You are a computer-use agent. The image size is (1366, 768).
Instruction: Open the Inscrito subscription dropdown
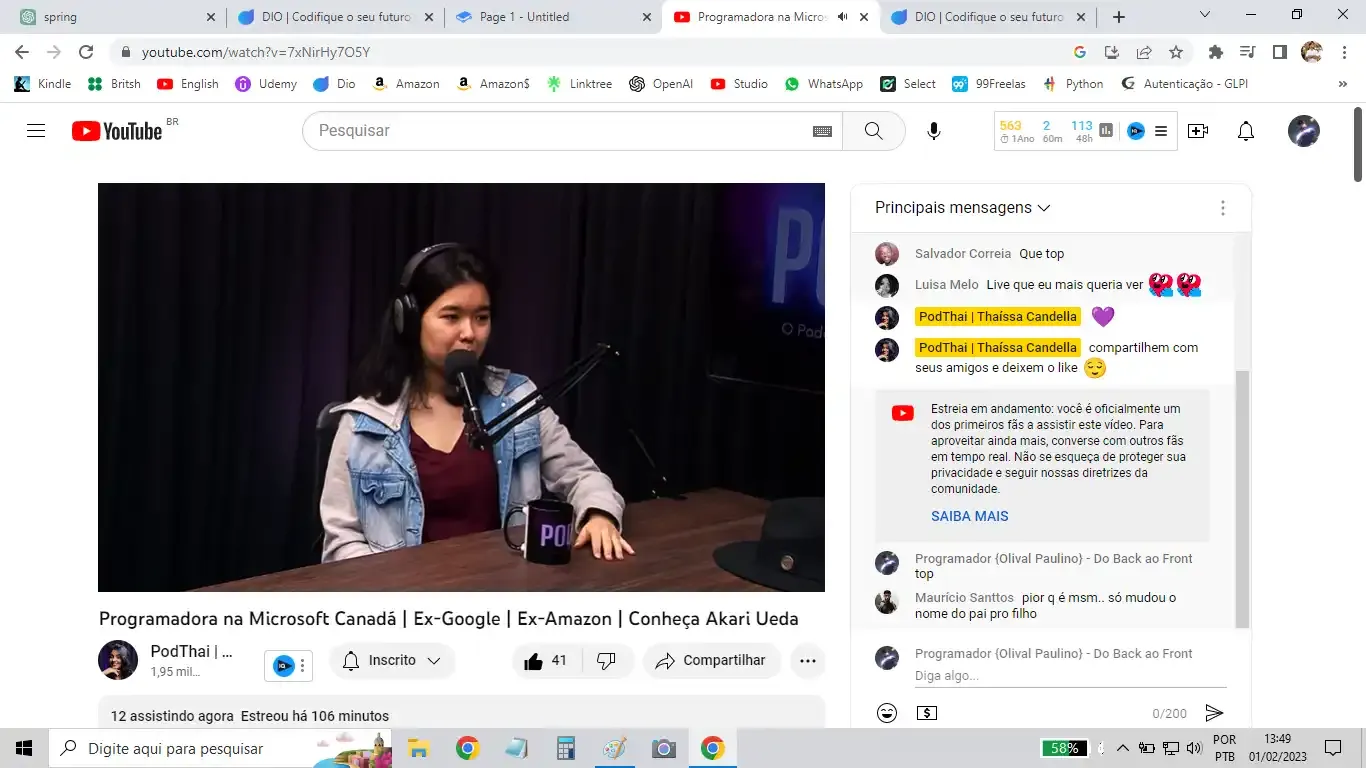[391, 661]
